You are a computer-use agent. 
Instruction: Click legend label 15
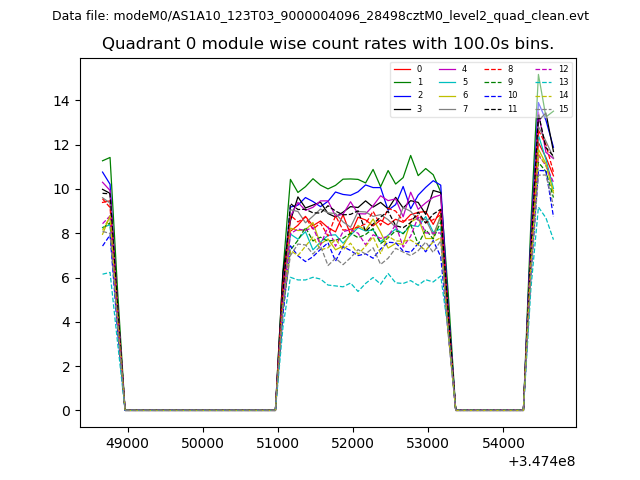pos(563,108)
